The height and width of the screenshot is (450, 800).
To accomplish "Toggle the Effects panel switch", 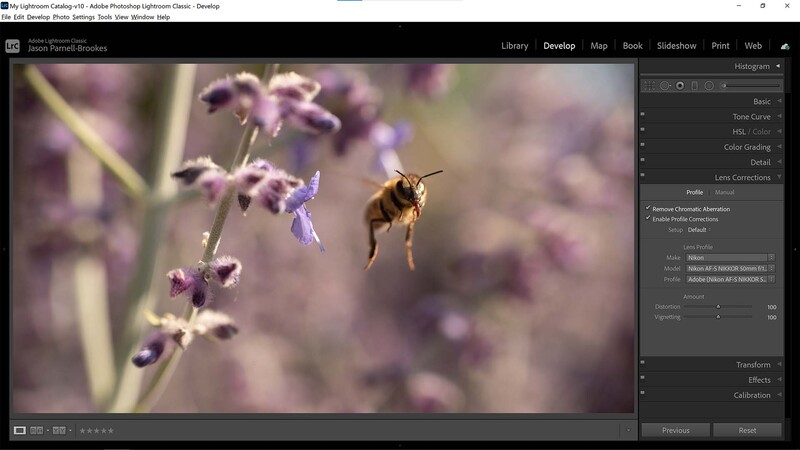I will tap(642, 378).
